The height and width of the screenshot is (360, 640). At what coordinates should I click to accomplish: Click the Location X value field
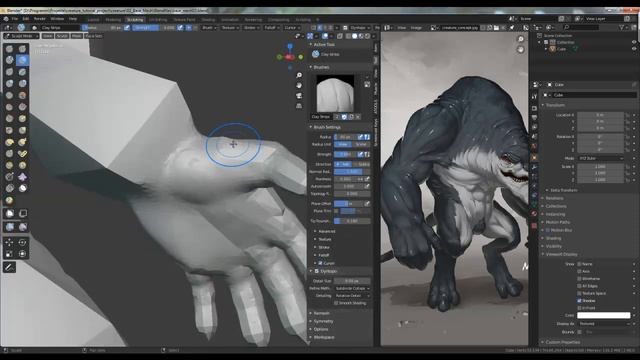tap(600, 115)
